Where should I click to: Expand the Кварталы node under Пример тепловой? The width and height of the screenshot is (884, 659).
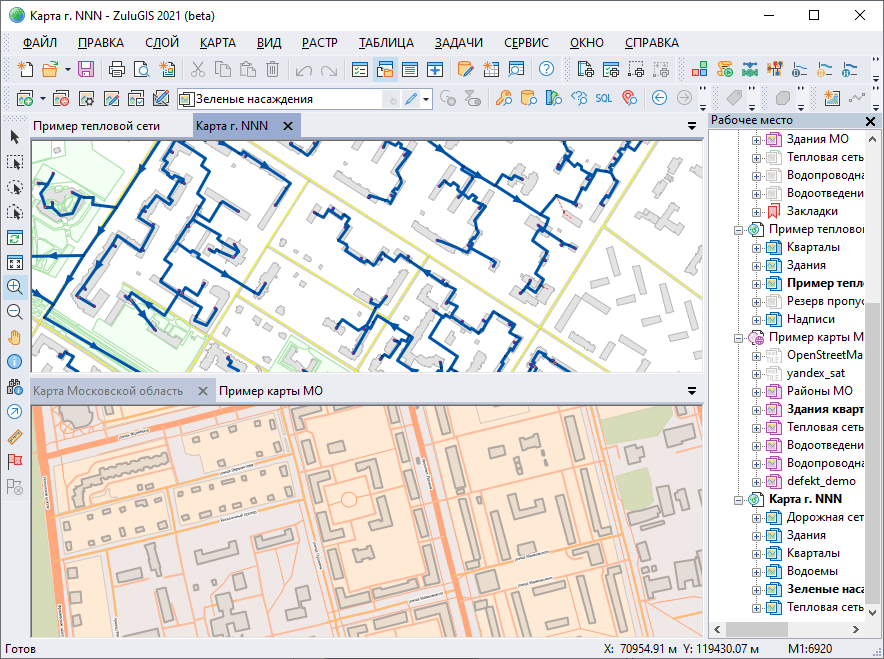[757, 247]
